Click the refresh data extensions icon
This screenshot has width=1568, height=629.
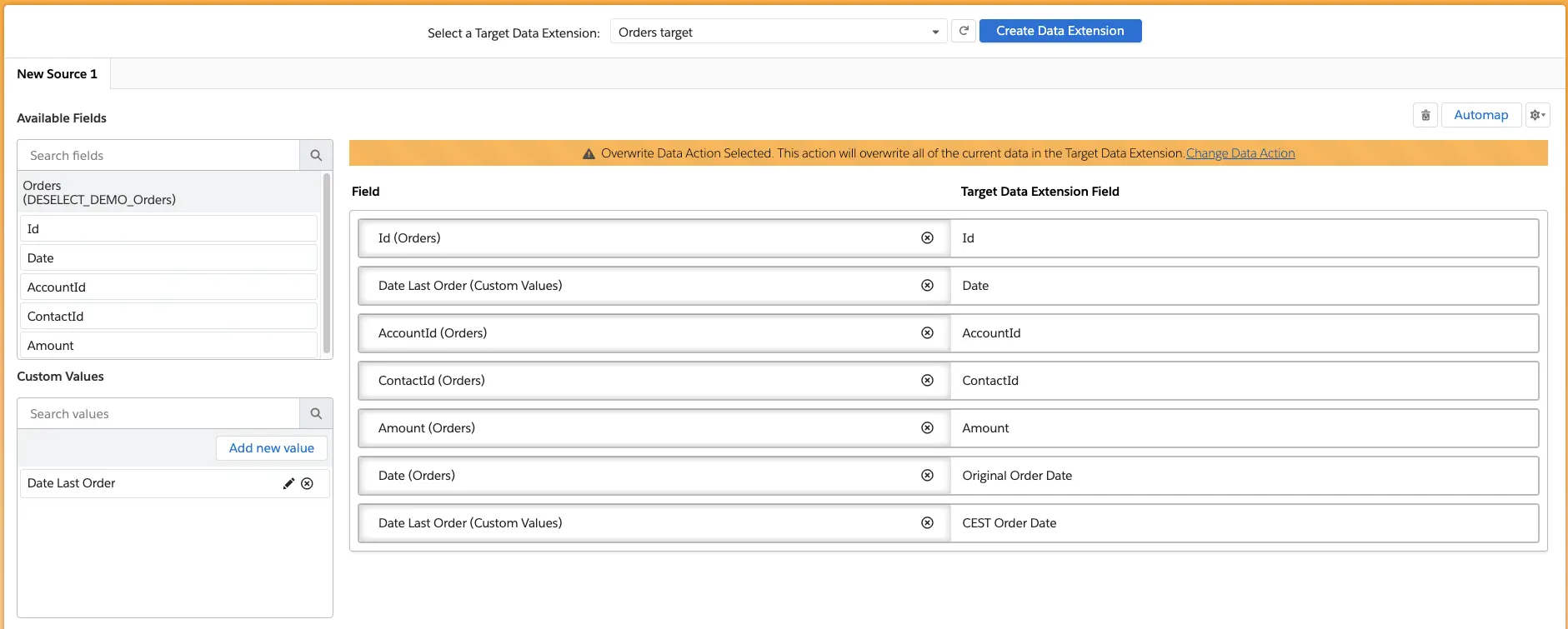click(x=964, y=31)
